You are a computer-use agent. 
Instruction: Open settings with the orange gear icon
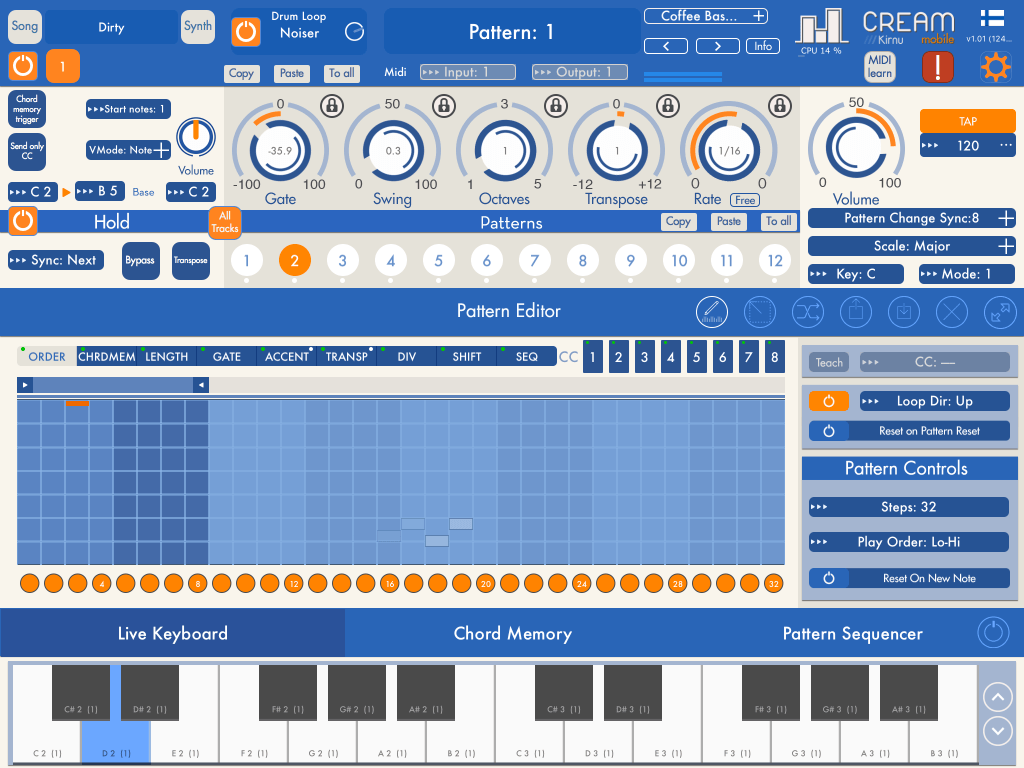click(x=995, y=67)
